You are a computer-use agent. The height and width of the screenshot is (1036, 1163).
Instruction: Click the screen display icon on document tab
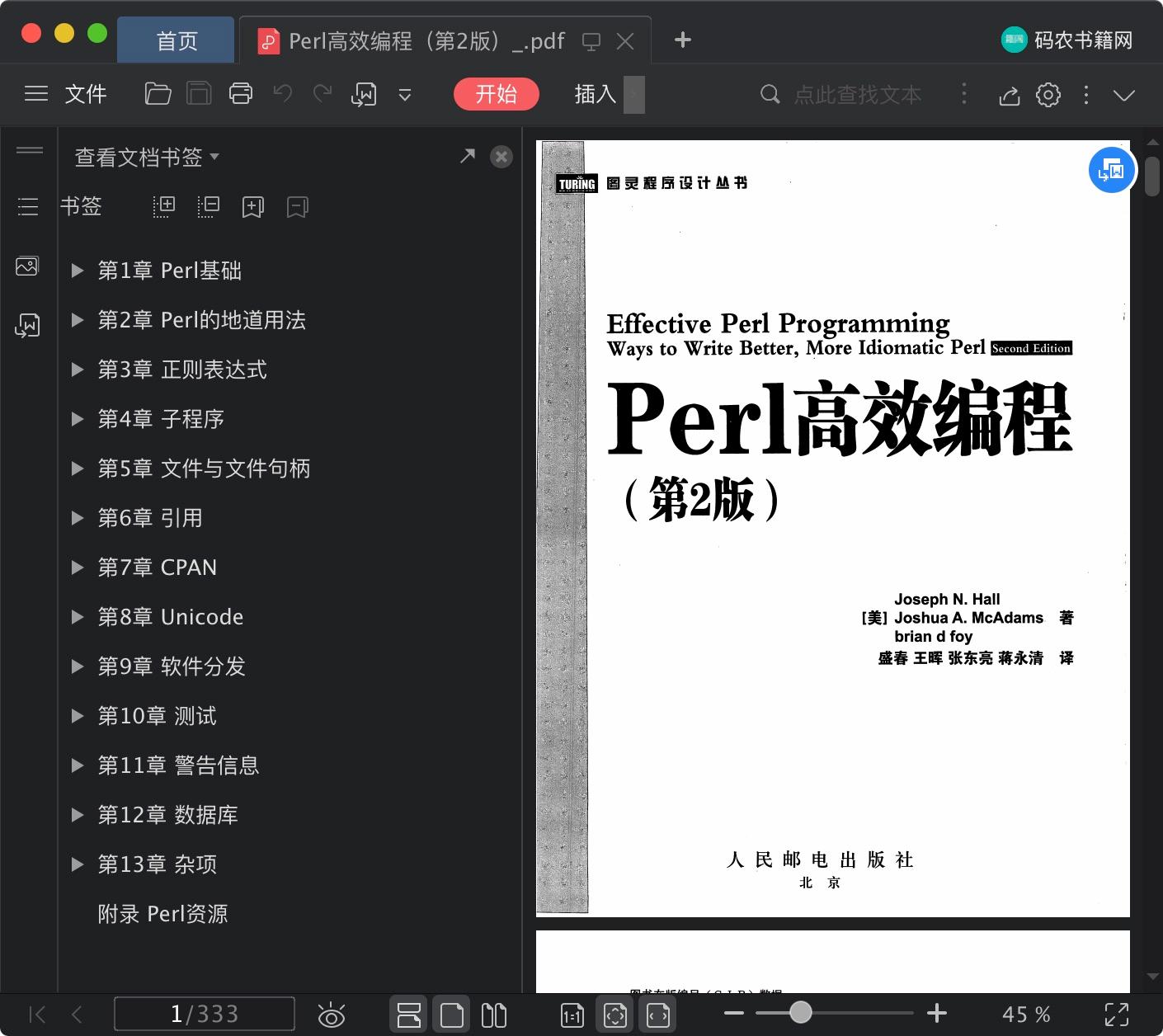[x=591, y=41]
